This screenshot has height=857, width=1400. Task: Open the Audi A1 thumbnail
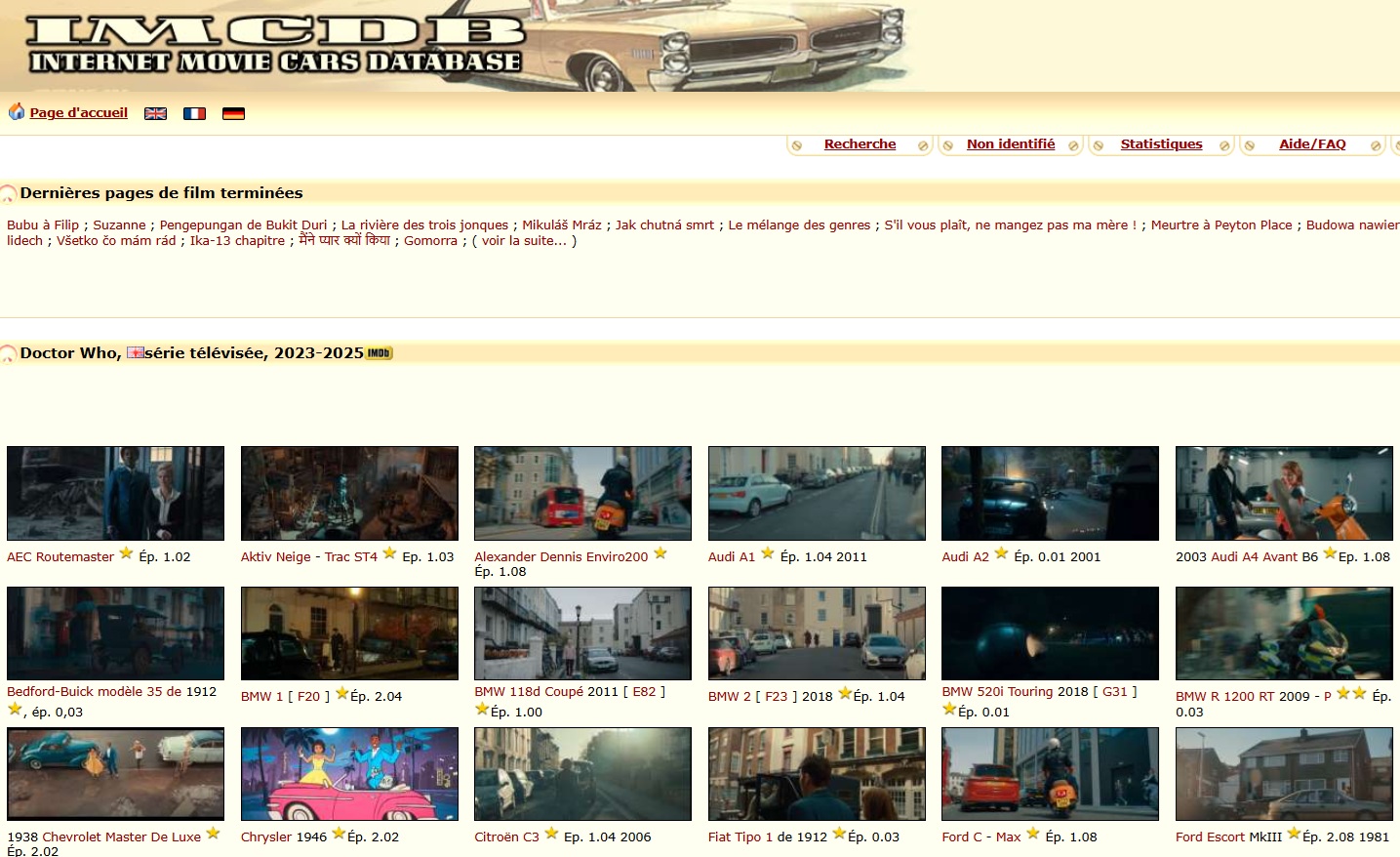[x=817, y=493]
